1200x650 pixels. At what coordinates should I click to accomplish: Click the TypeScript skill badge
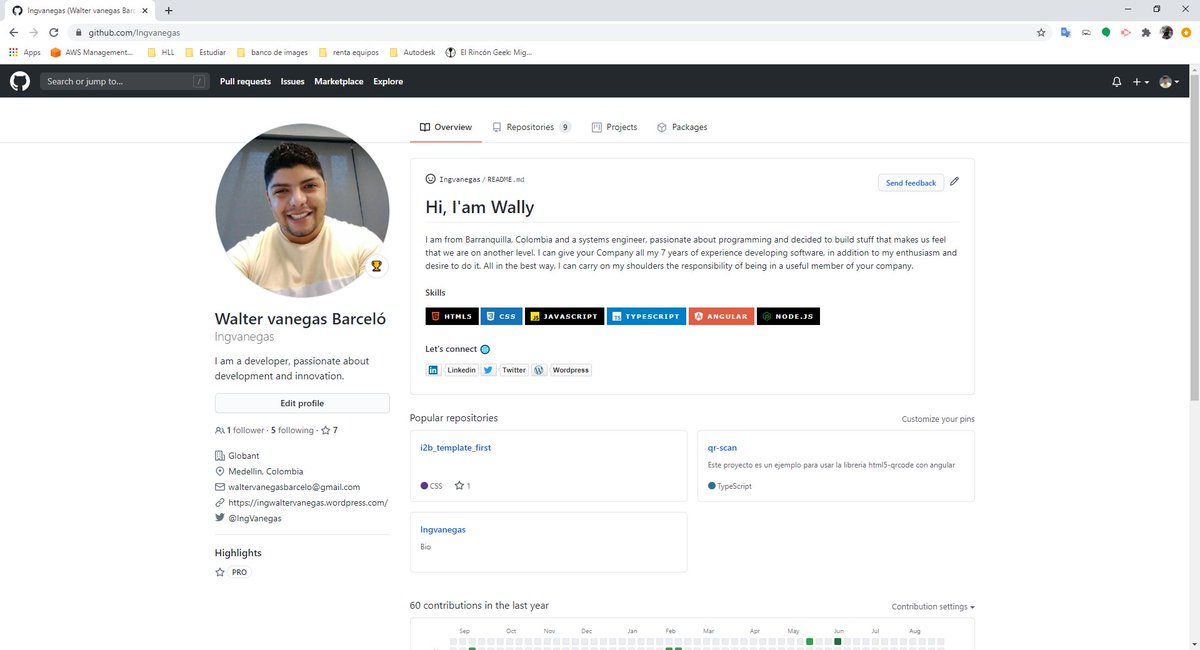coord(646,316)
